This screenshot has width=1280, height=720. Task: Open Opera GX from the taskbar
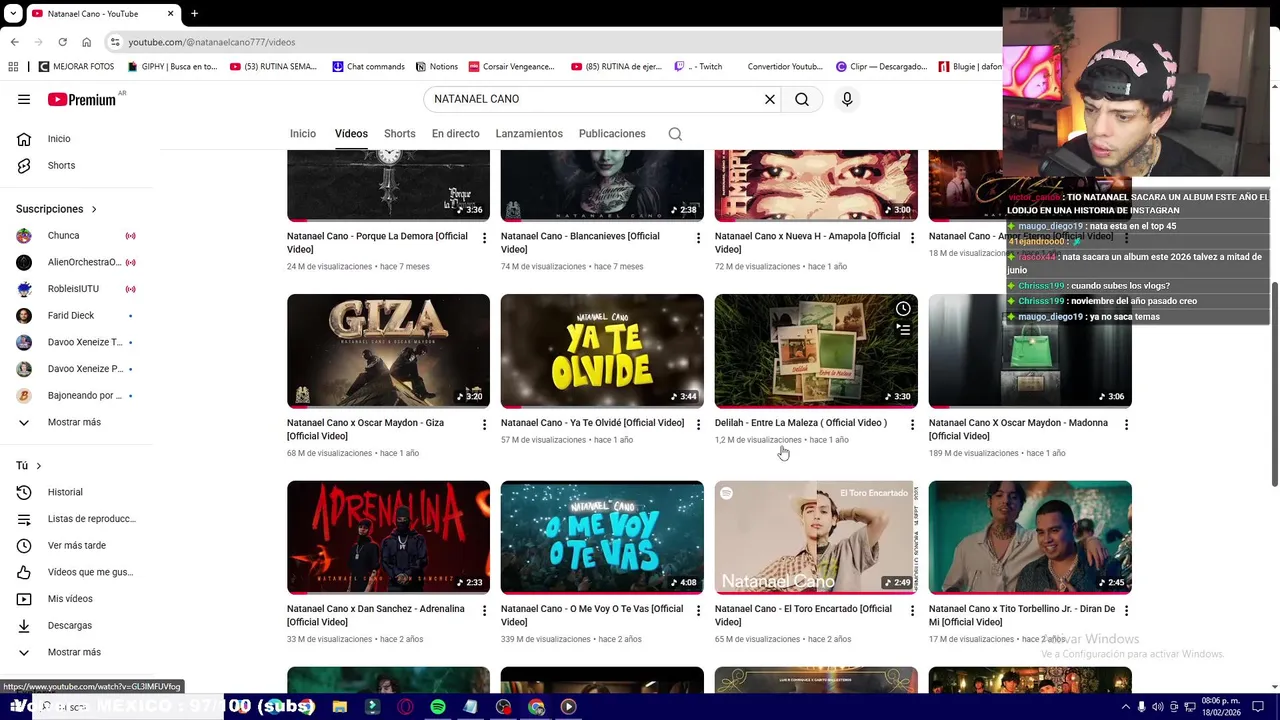click(405, 707)
